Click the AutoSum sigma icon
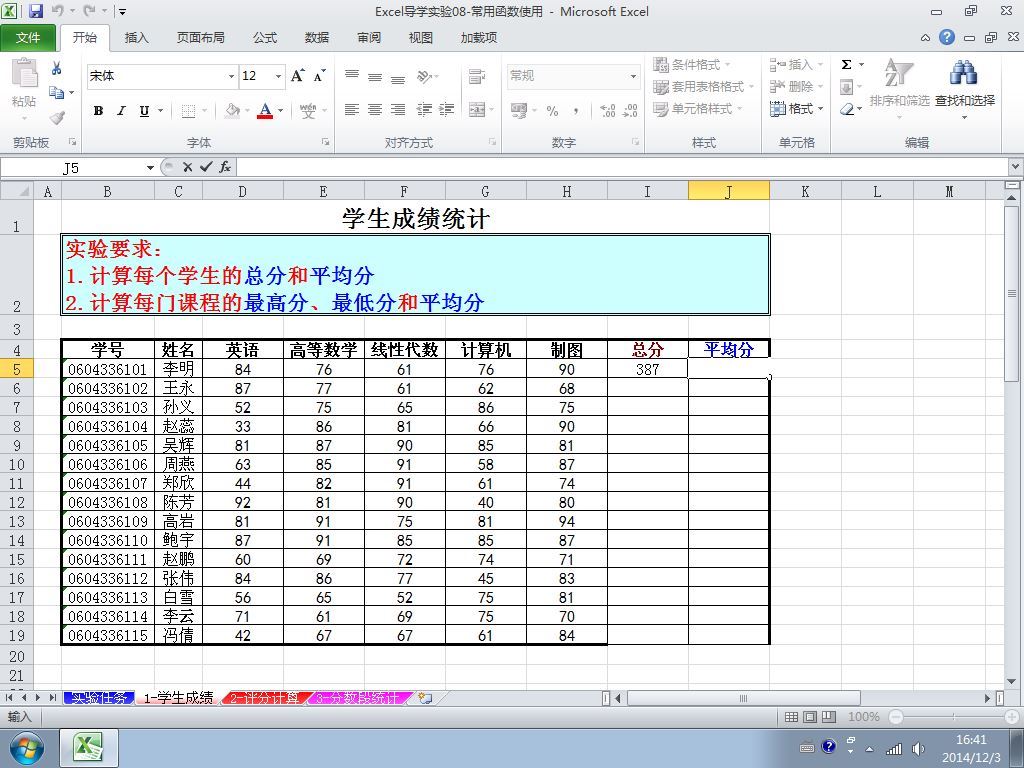Screen dimensions: 1024x768 click(846, 65)
